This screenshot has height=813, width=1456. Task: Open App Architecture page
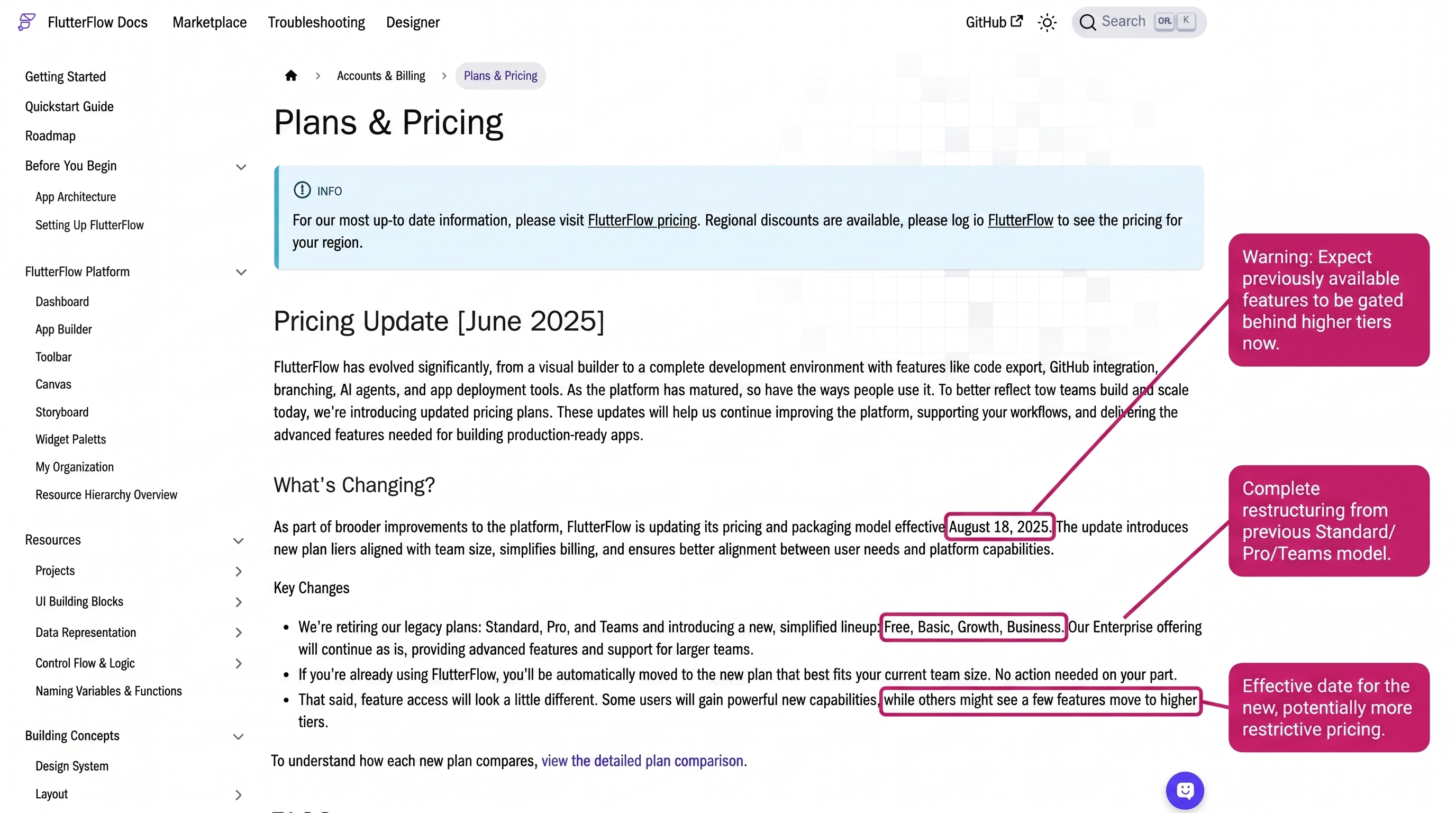pos(75,197)
